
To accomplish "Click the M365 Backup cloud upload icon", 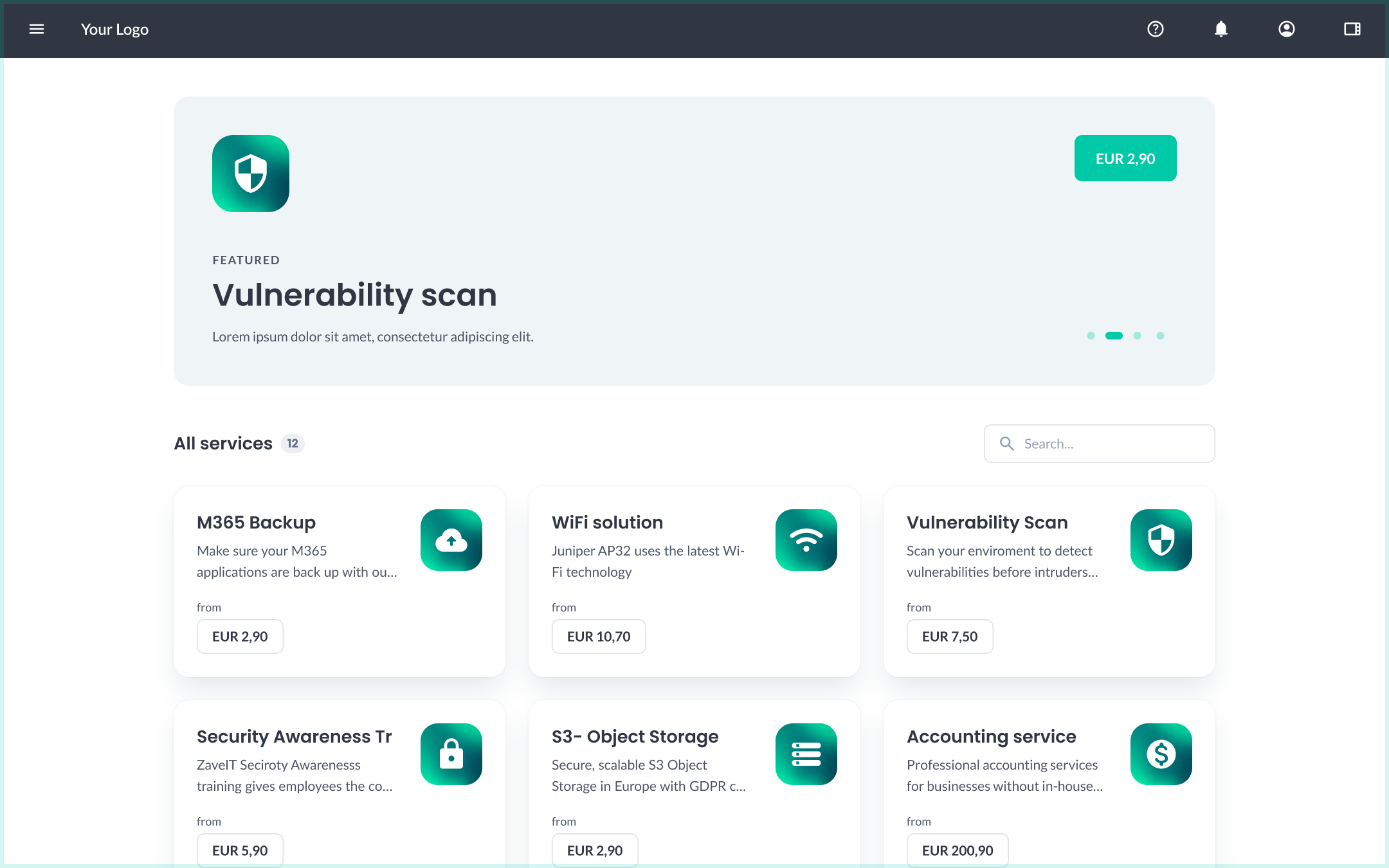I will [451, 540].
